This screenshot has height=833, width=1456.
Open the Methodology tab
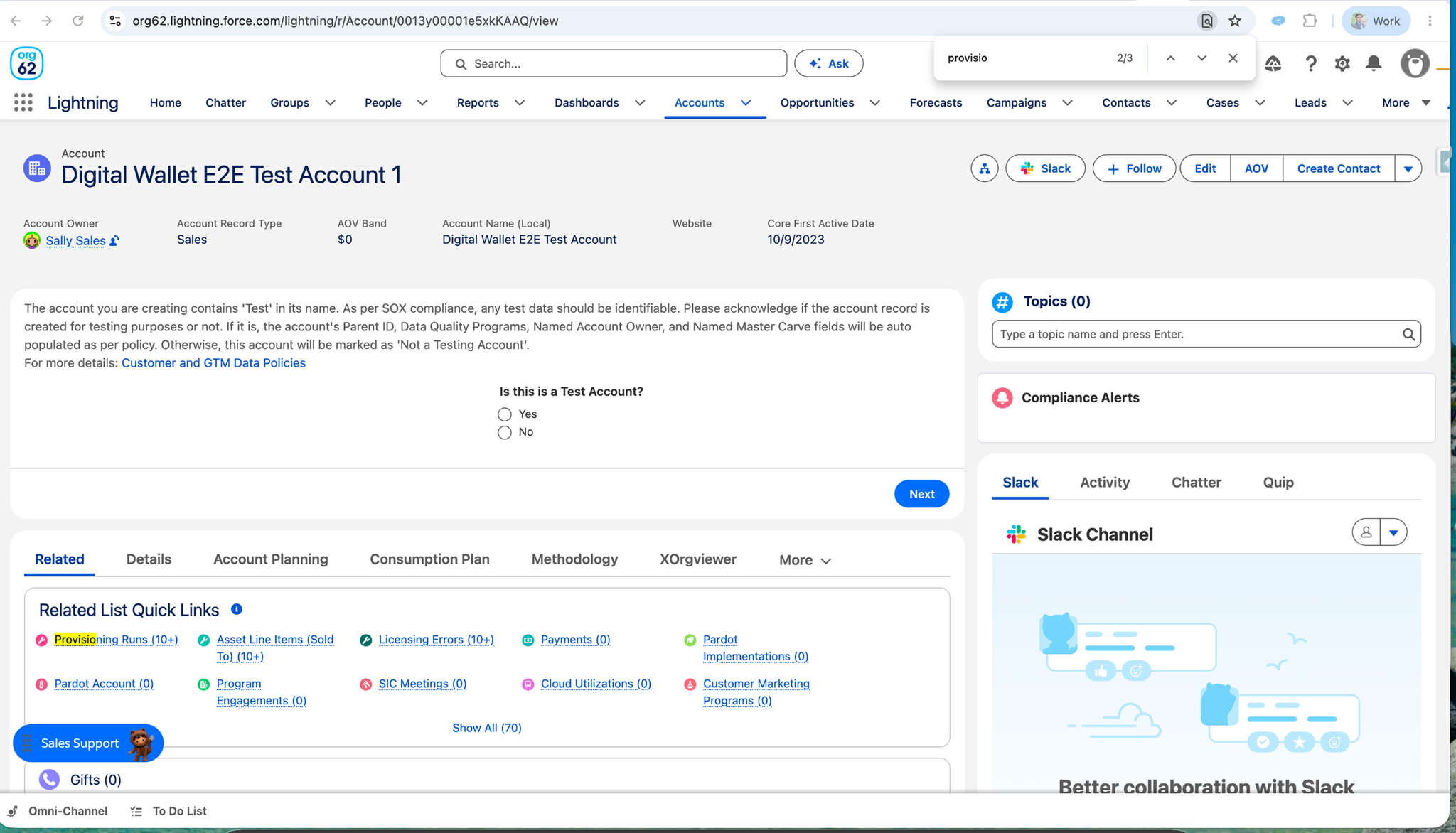pos(574,559)
